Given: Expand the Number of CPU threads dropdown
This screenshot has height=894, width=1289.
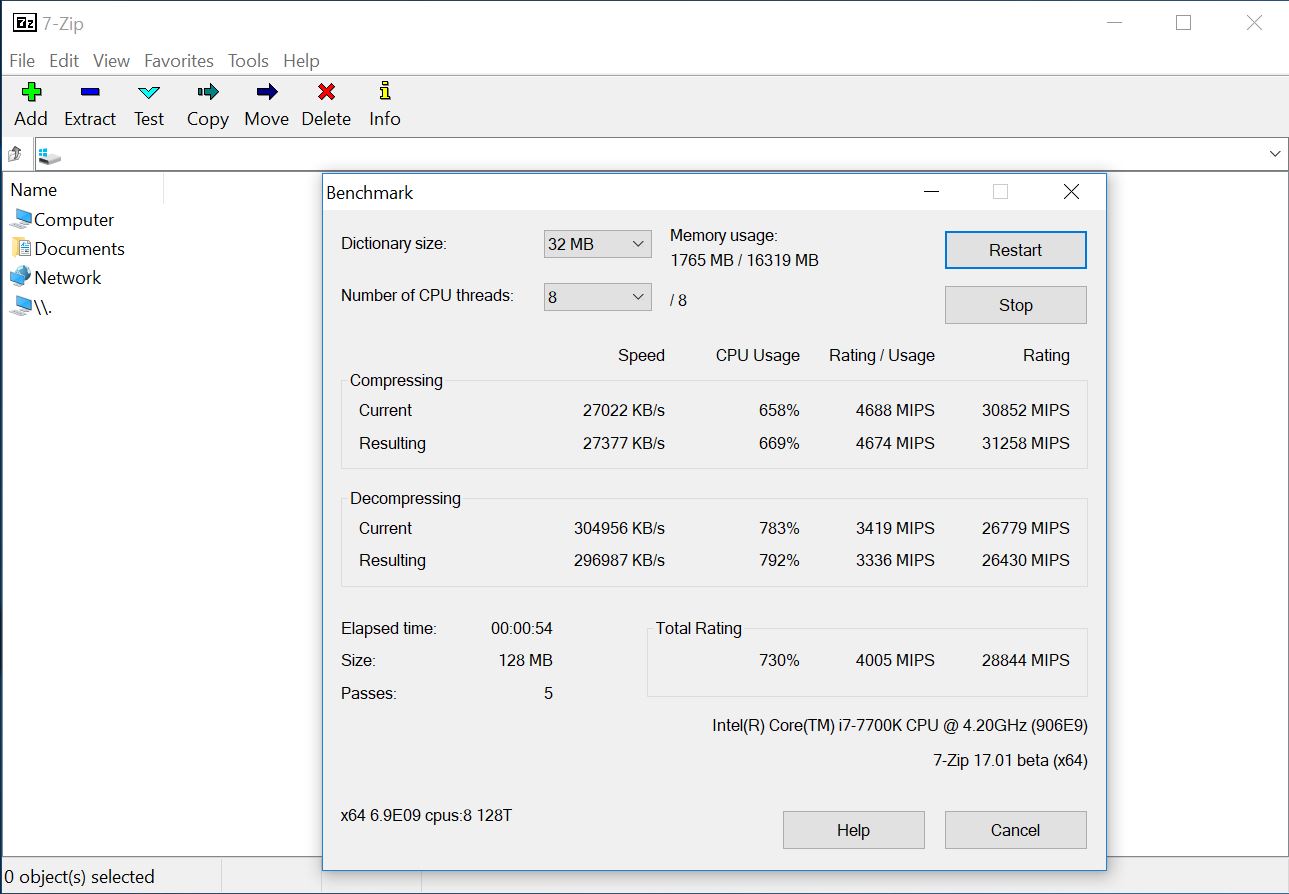Looking at the screenshot, I should click(x=597, y=297).
